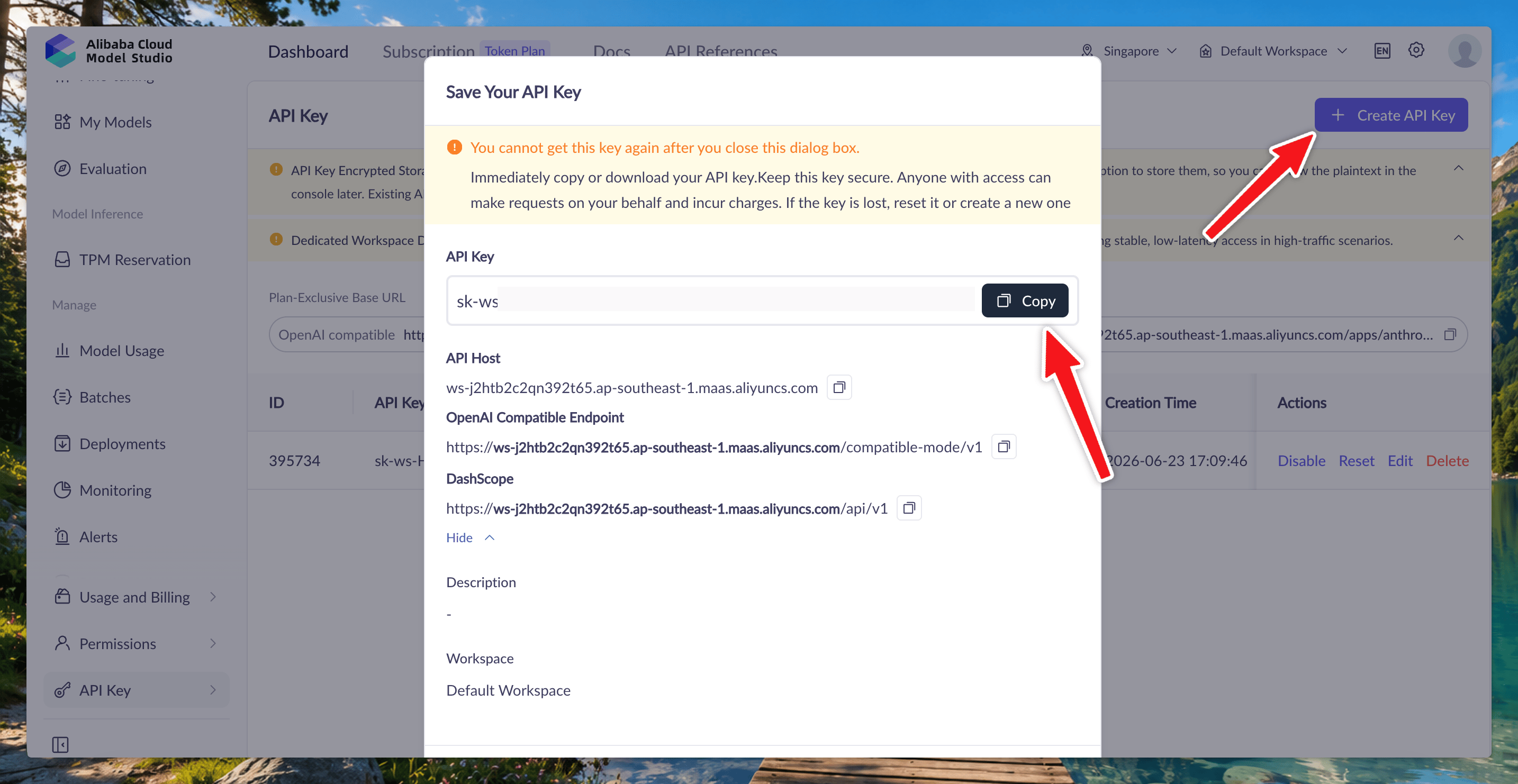
Task: Copy the Plan-Exclusive Base URL icon
Action: pyautogui.click(x=1450, y=334)
